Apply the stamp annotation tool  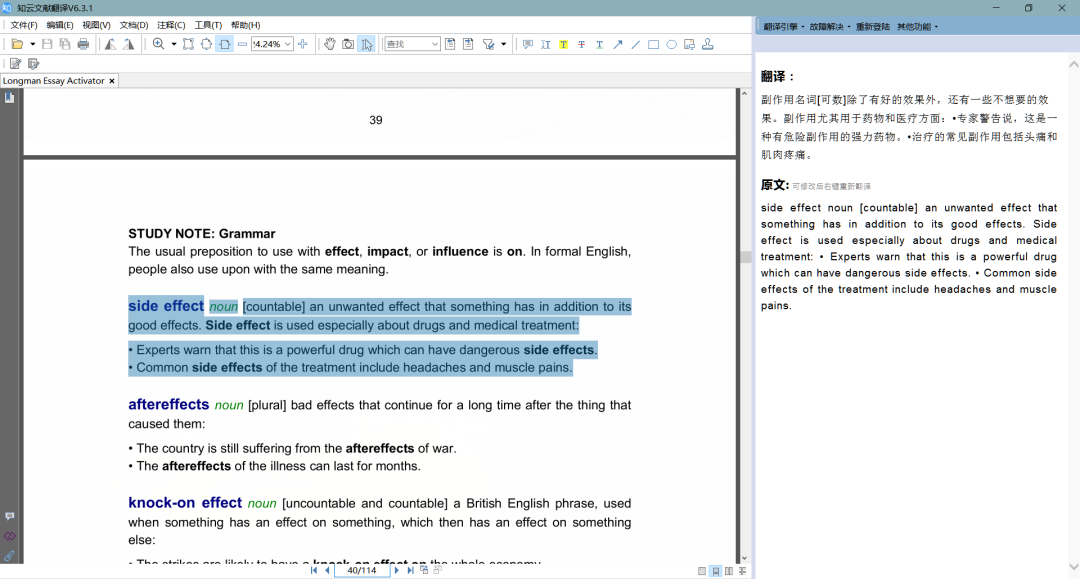point(709,44)
